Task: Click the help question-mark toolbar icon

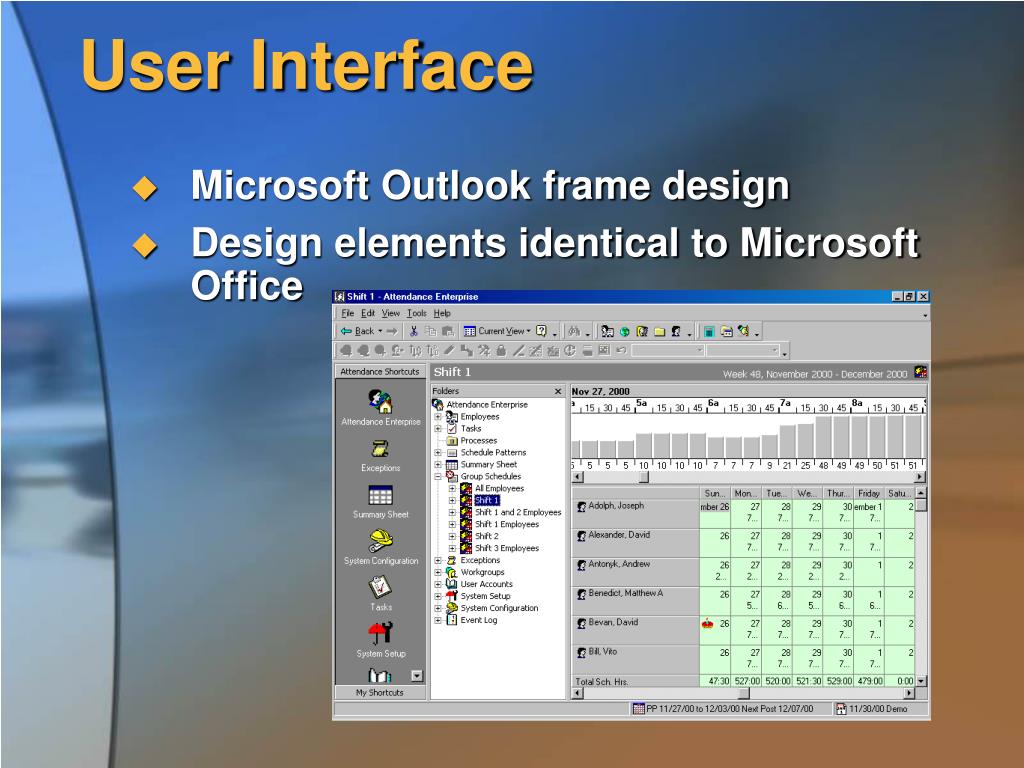Action: 541,331
